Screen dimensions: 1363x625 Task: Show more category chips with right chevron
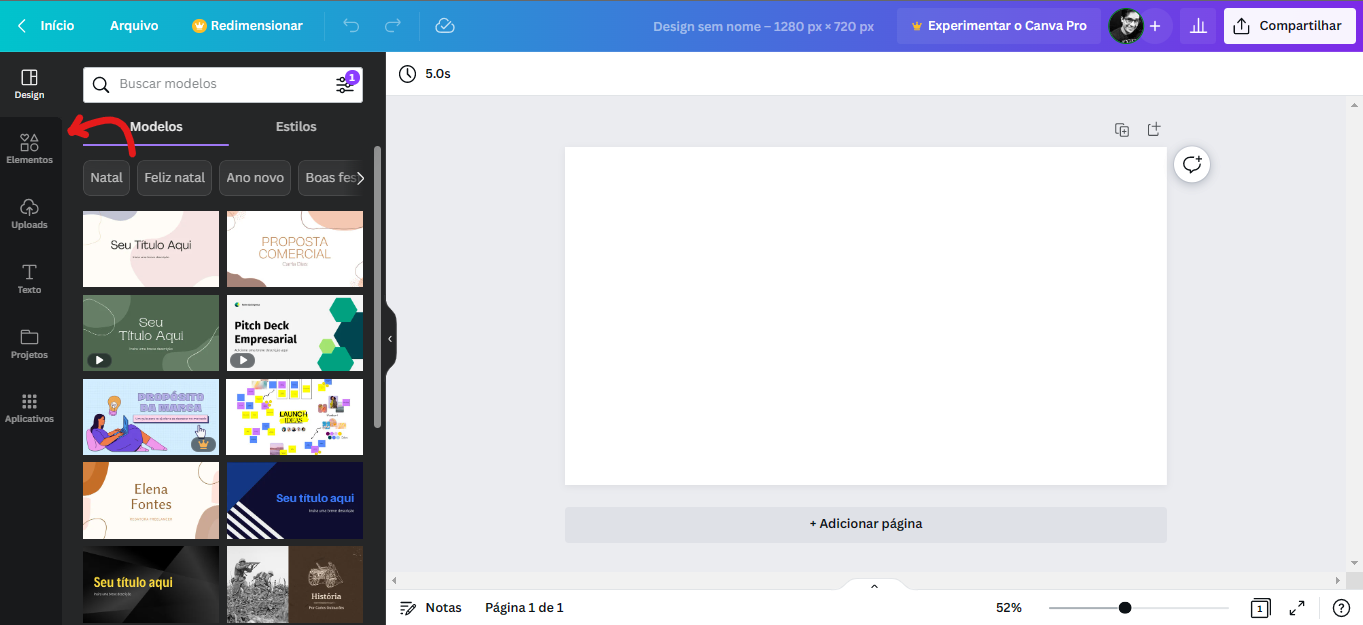[360, 178]
